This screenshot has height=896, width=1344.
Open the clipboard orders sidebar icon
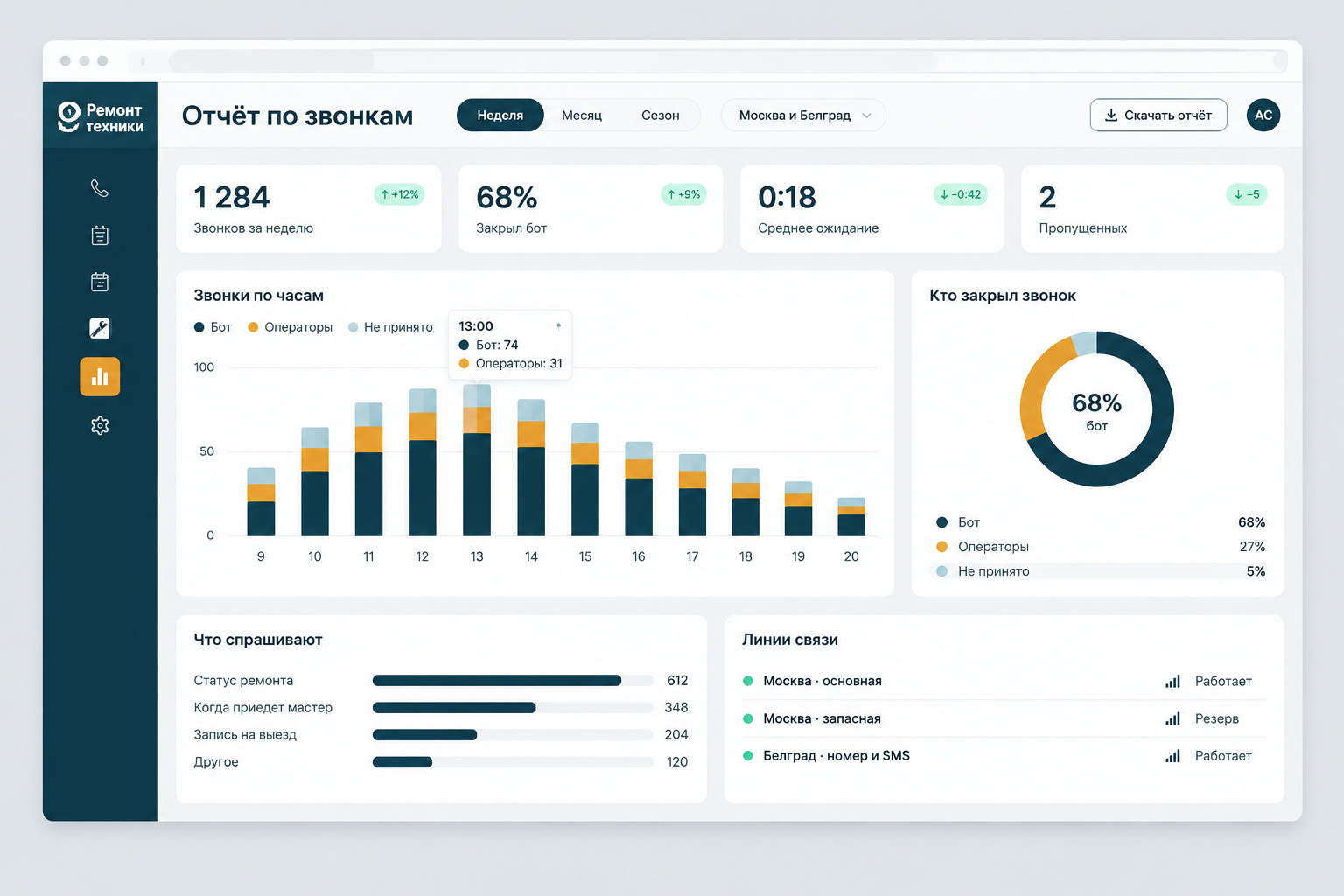pos(100,235)
